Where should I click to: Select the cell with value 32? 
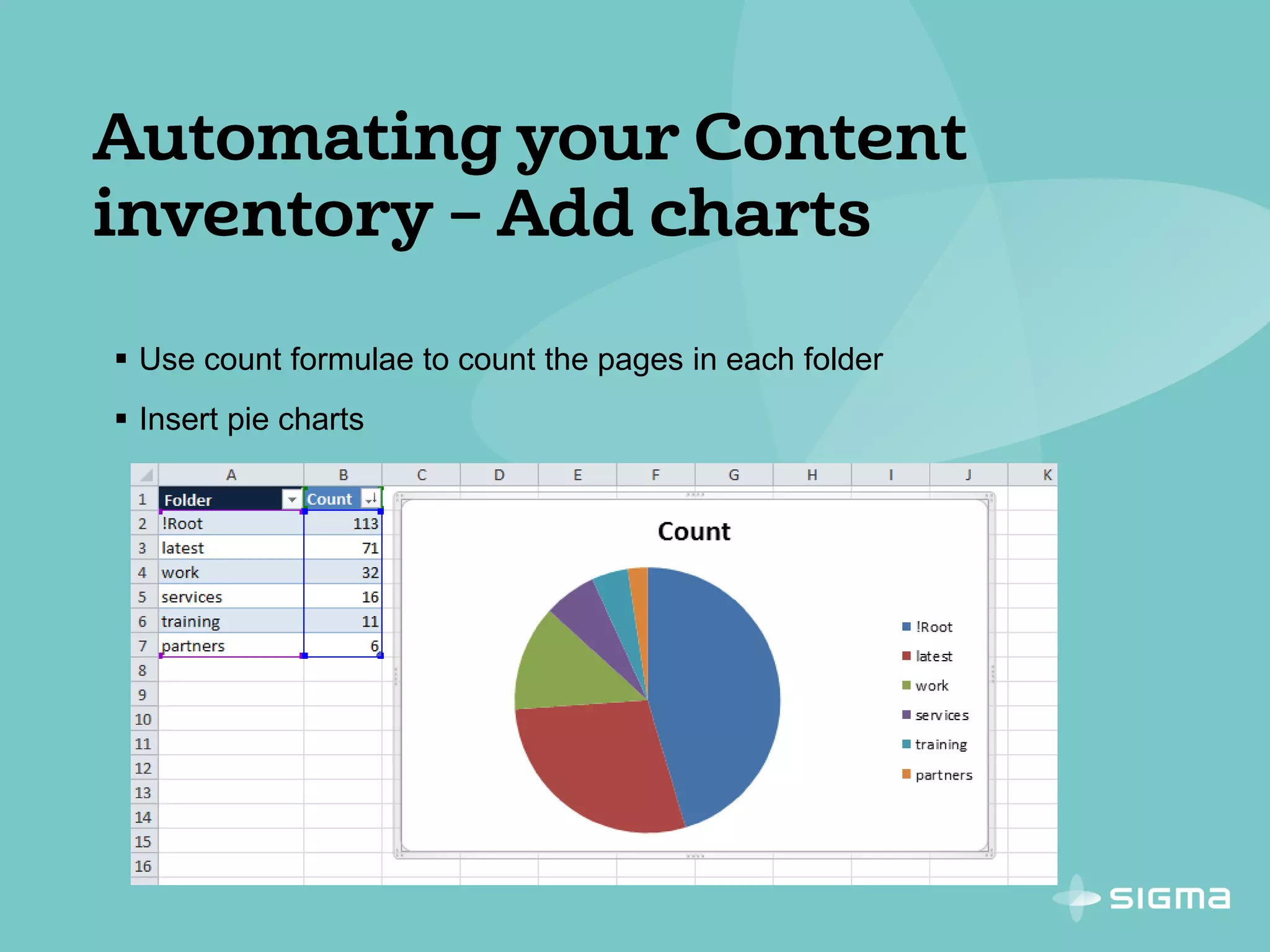point(342,572)
